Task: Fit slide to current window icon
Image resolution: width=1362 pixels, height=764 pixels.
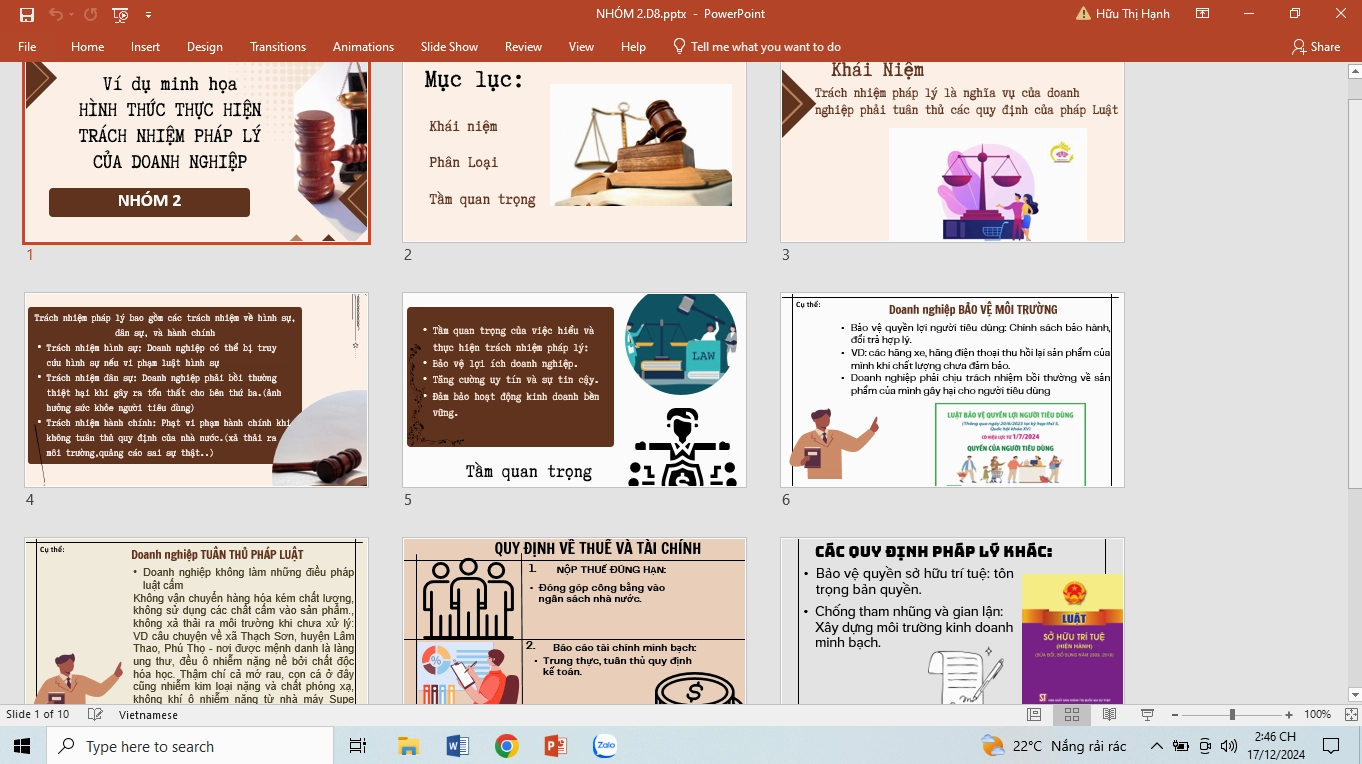Action: tap(1351, 715)
